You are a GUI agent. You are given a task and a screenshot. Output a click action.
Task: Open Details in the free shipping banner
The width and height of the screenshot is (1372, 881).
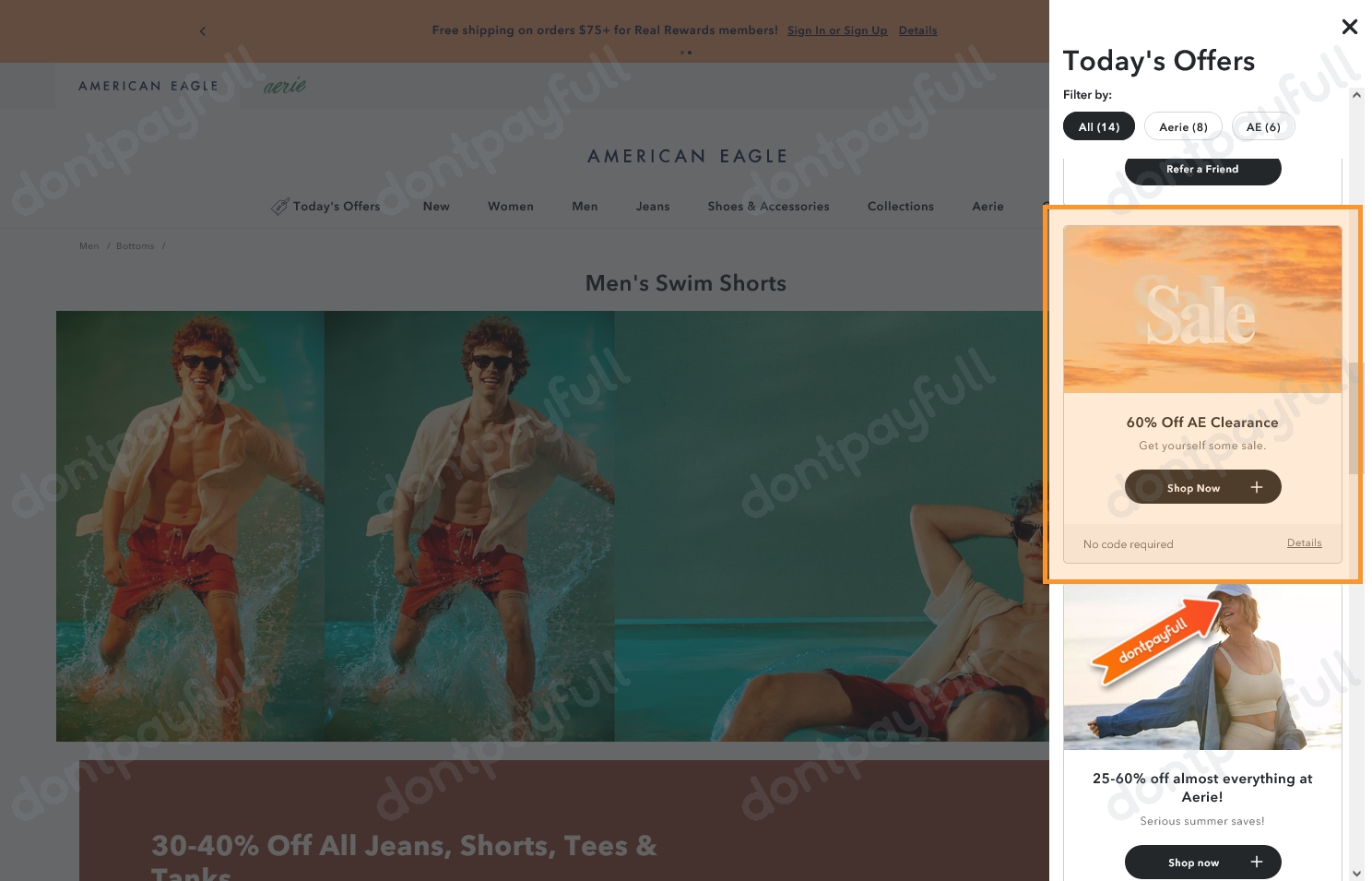917,30
